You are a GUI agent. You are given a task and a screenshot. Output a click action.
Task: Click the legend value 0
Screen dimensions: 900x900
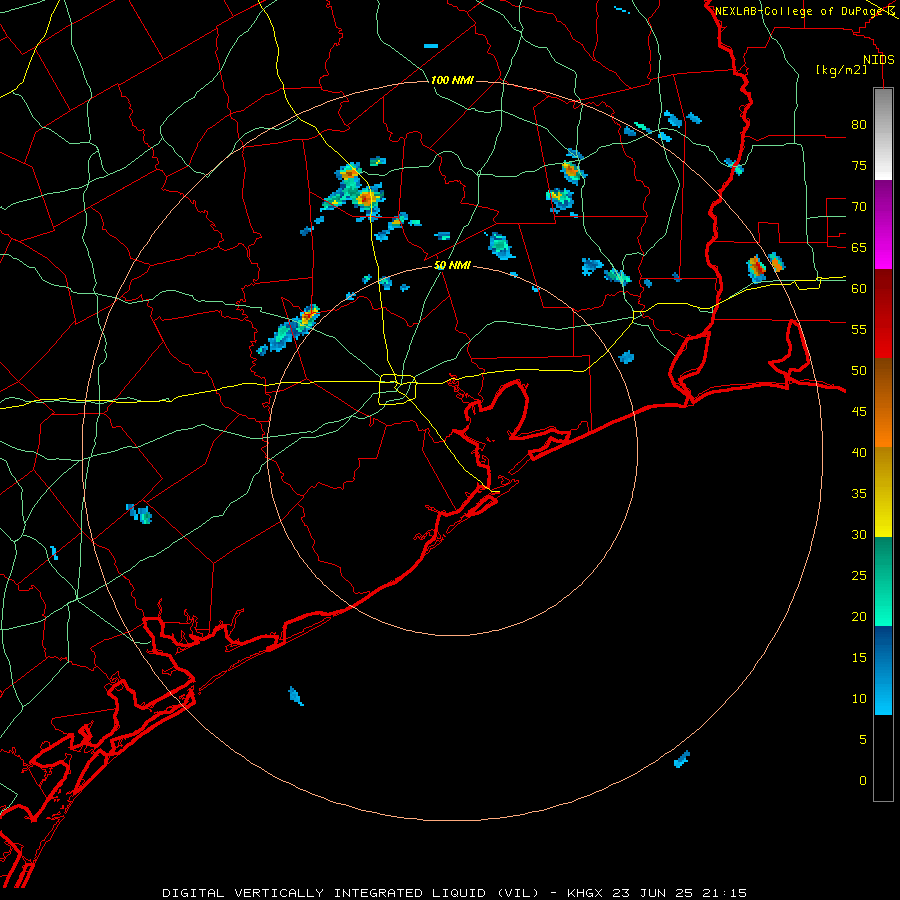coord(863,781)
